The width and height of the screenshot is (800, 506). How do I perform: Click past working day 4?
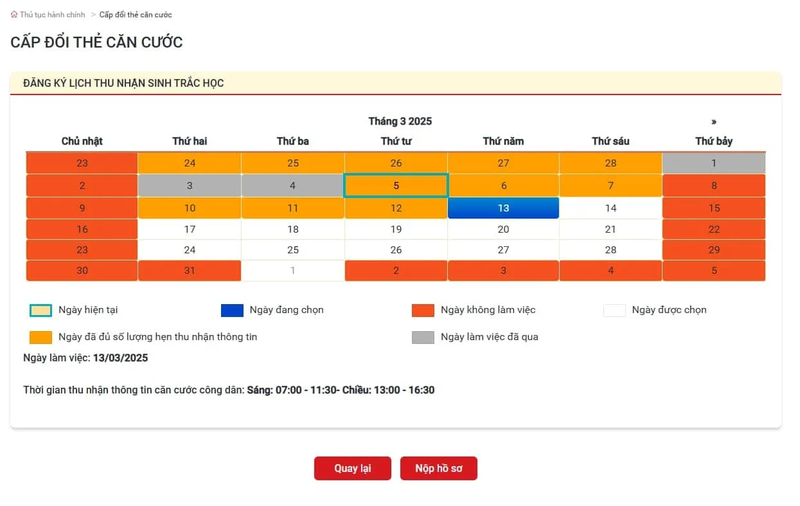[293, 186]
